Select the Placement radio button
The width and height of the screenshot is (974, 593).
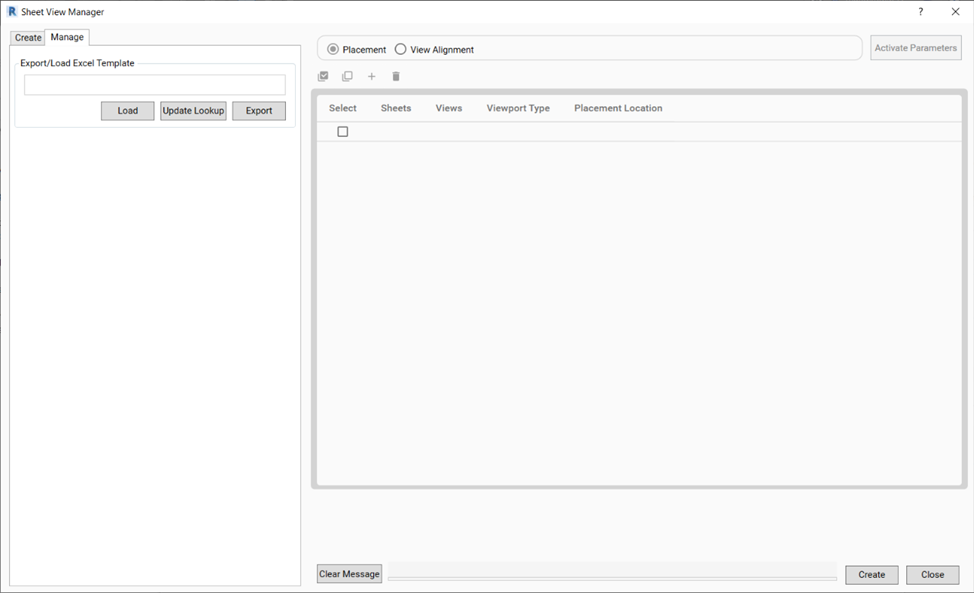point(333,49)
